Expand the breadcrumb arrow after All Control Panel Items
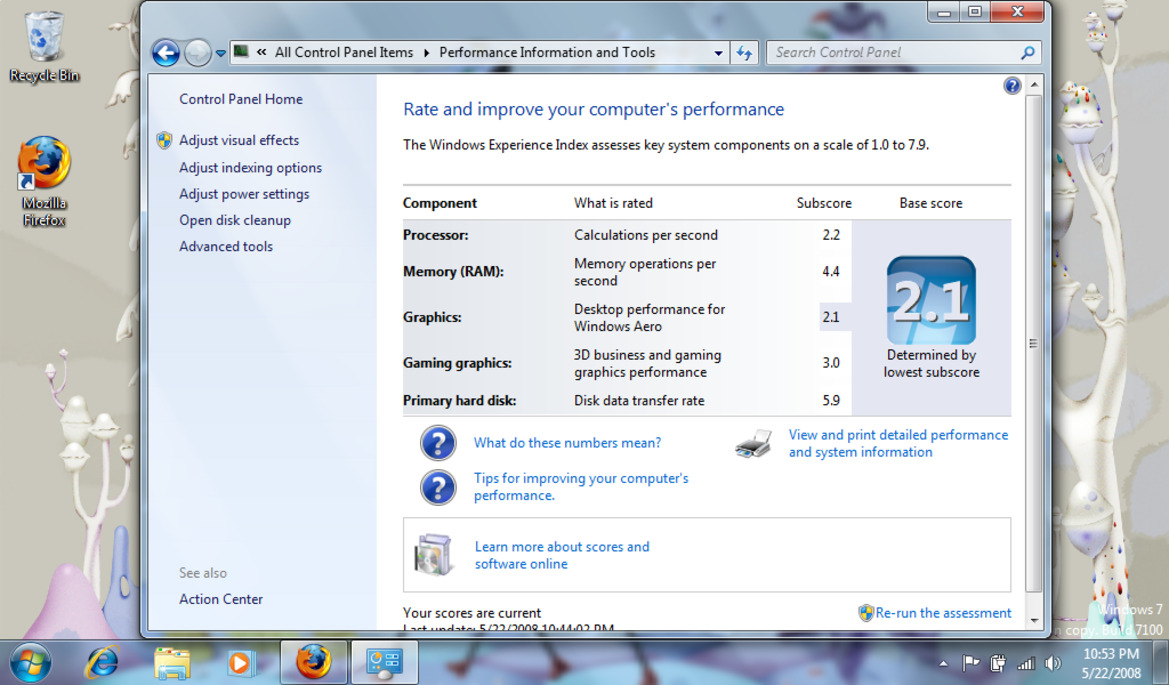Image resolution: width=1169 pixels, height=685 pixels. point(426,53)
